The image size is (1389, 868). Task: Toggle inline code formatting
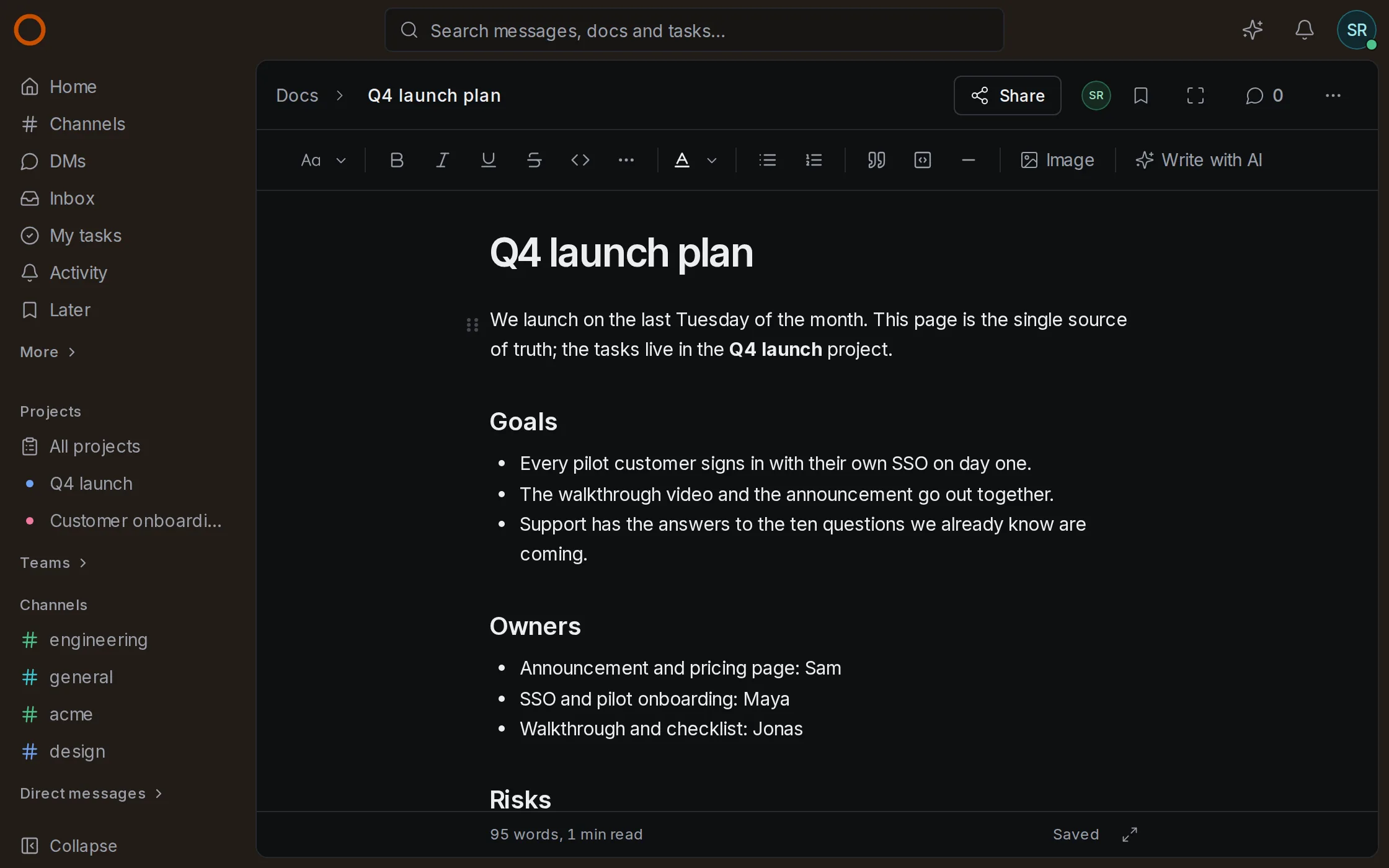point(580,160)
